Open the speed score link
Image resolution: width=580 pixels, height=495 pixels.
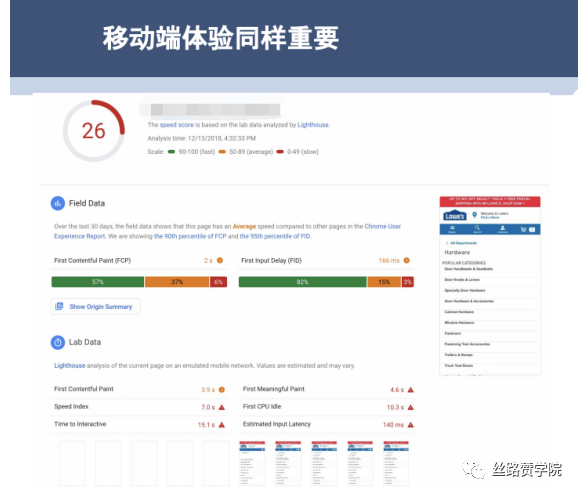(176, 125)
